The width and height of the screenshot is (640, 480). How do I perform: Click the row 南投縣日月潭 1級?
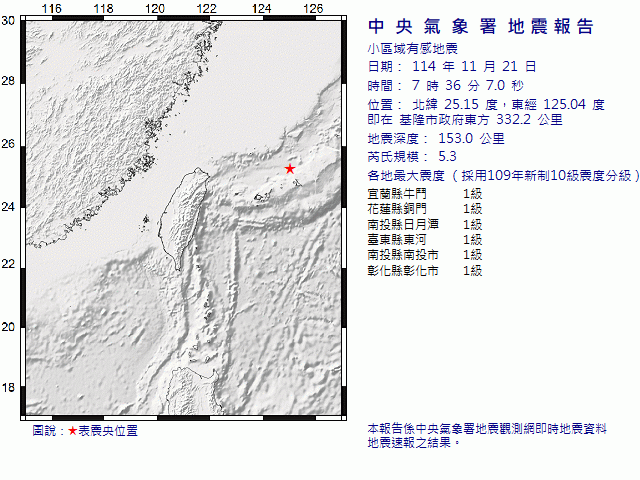click(x=425, y=224)
